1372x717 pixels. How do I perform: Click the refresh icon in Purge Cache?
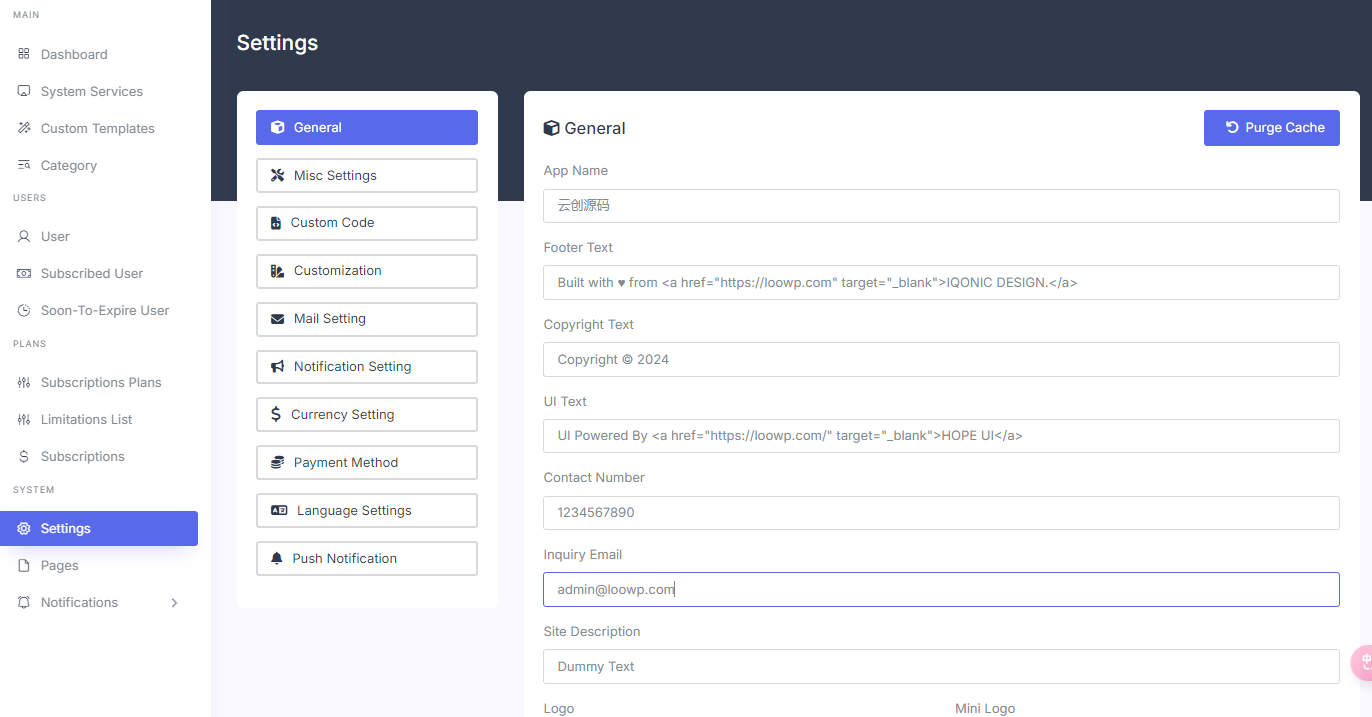pyautogui.click(x=1232, y=127)
